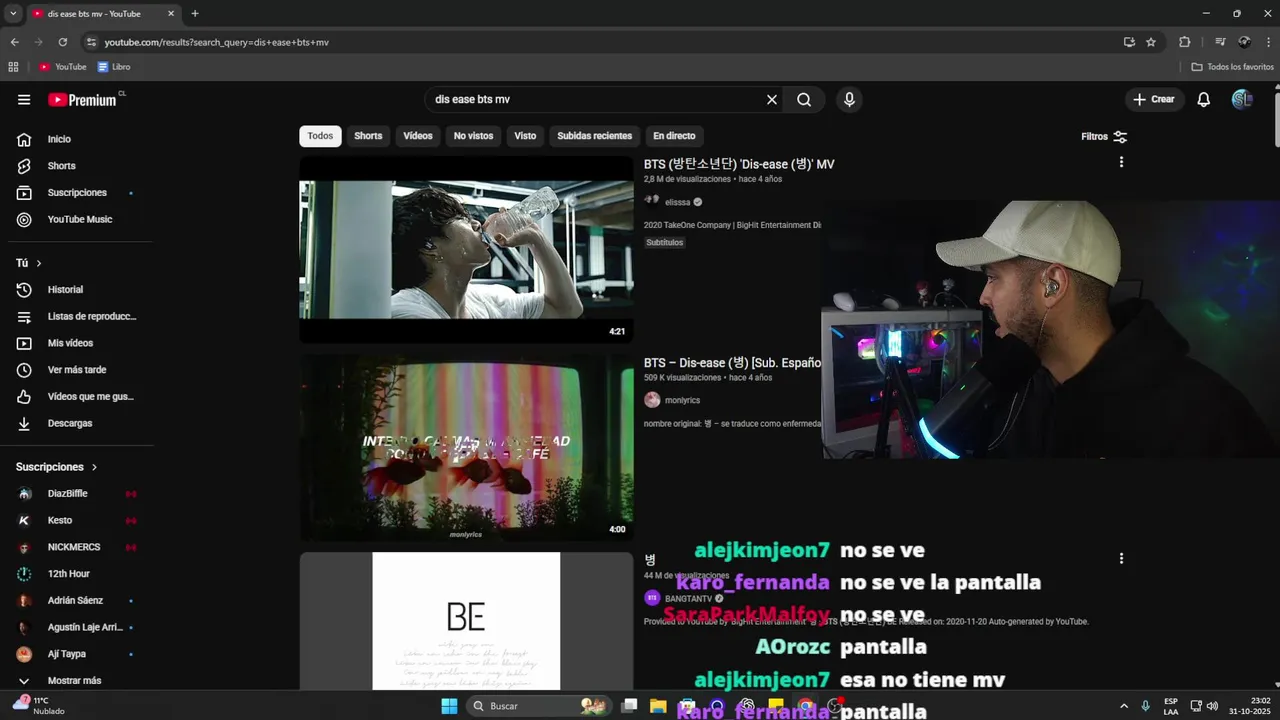Open the BANGTANTV channel
1280x720 pixels.
(688, 598)
